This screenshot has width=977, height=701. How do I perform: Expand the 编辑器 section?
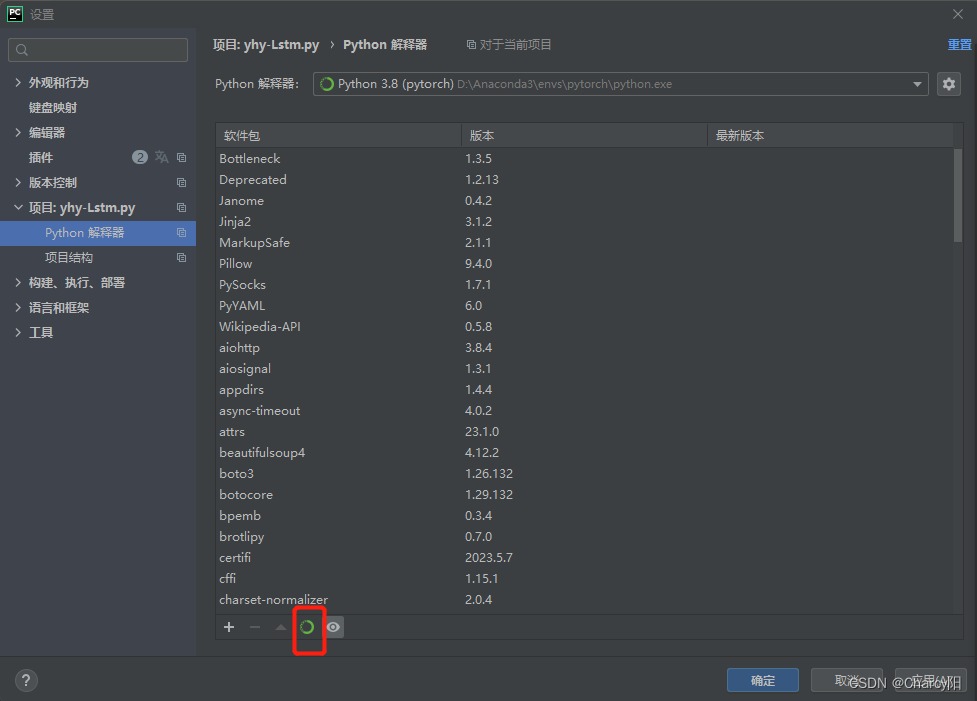point(18,132)
